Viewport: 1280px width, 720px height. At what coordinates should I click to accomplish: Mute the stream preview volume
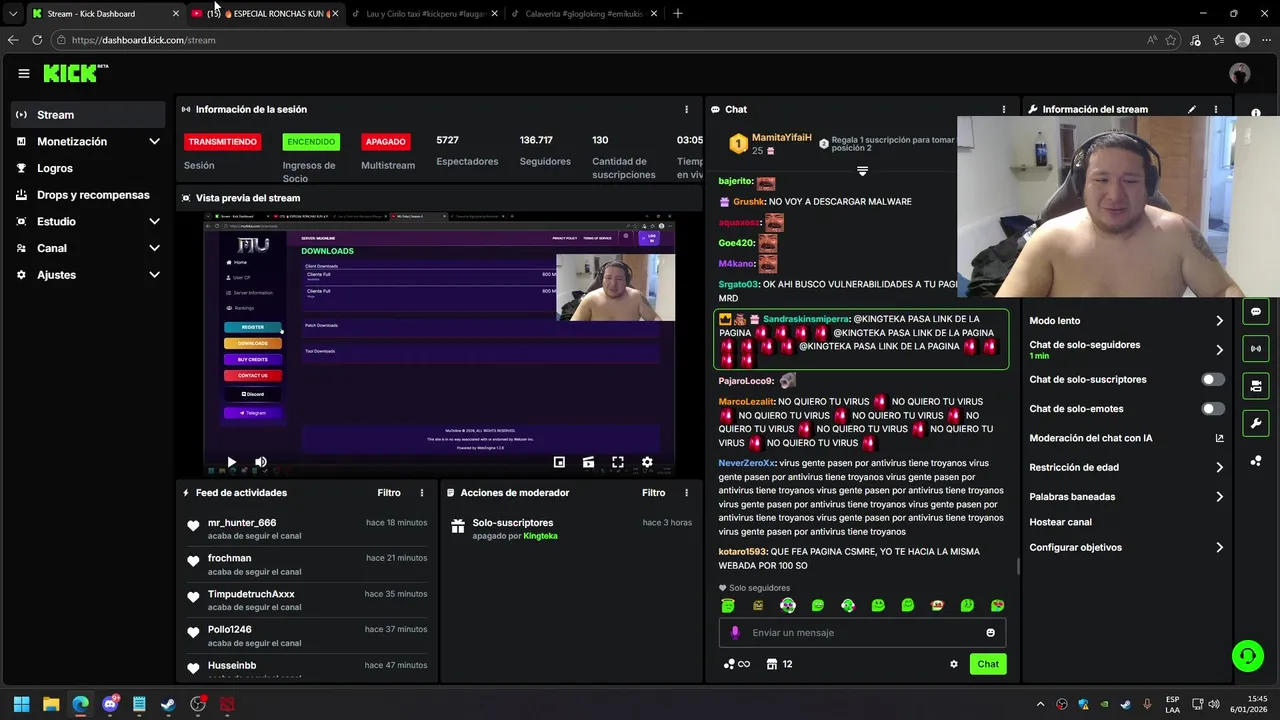pyautogui.click(x=261, y=462)
